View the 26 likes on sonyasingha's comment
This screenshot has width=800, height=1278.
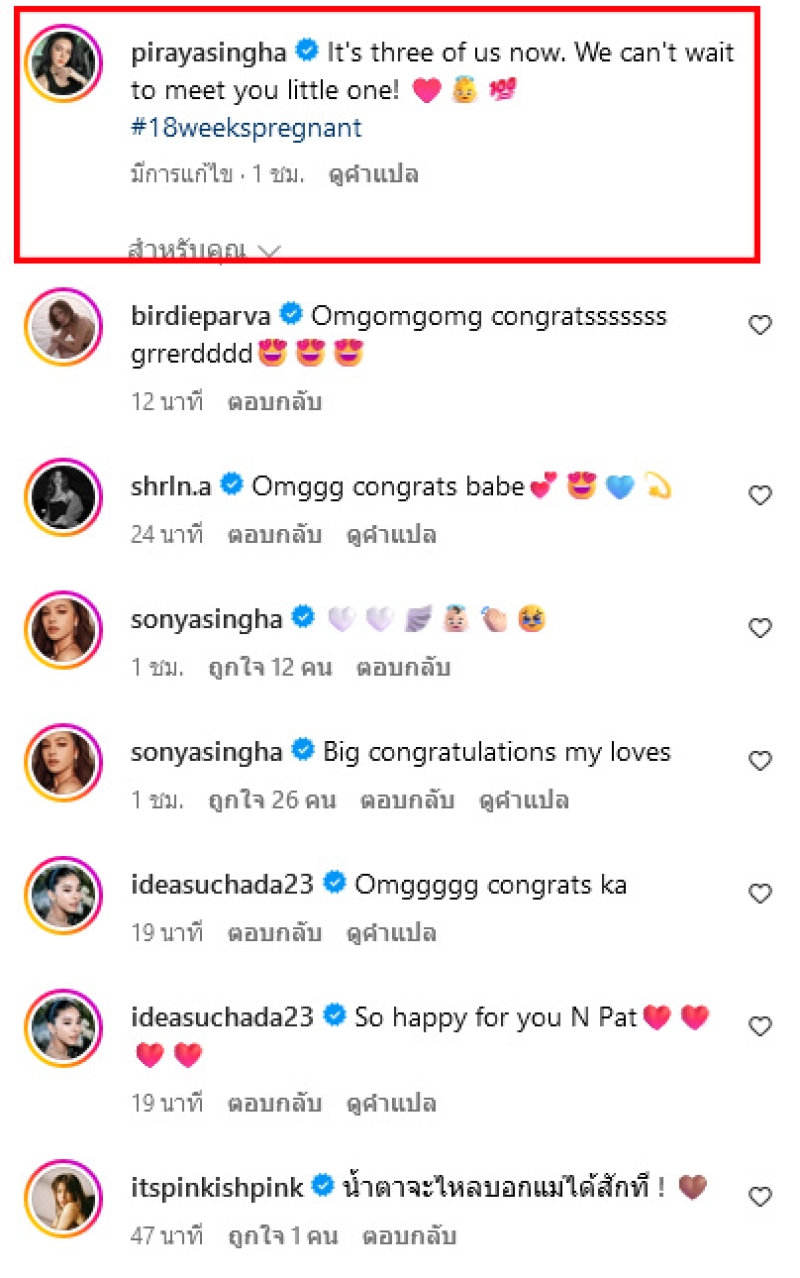pyautogui.click(x=272, y=800)
